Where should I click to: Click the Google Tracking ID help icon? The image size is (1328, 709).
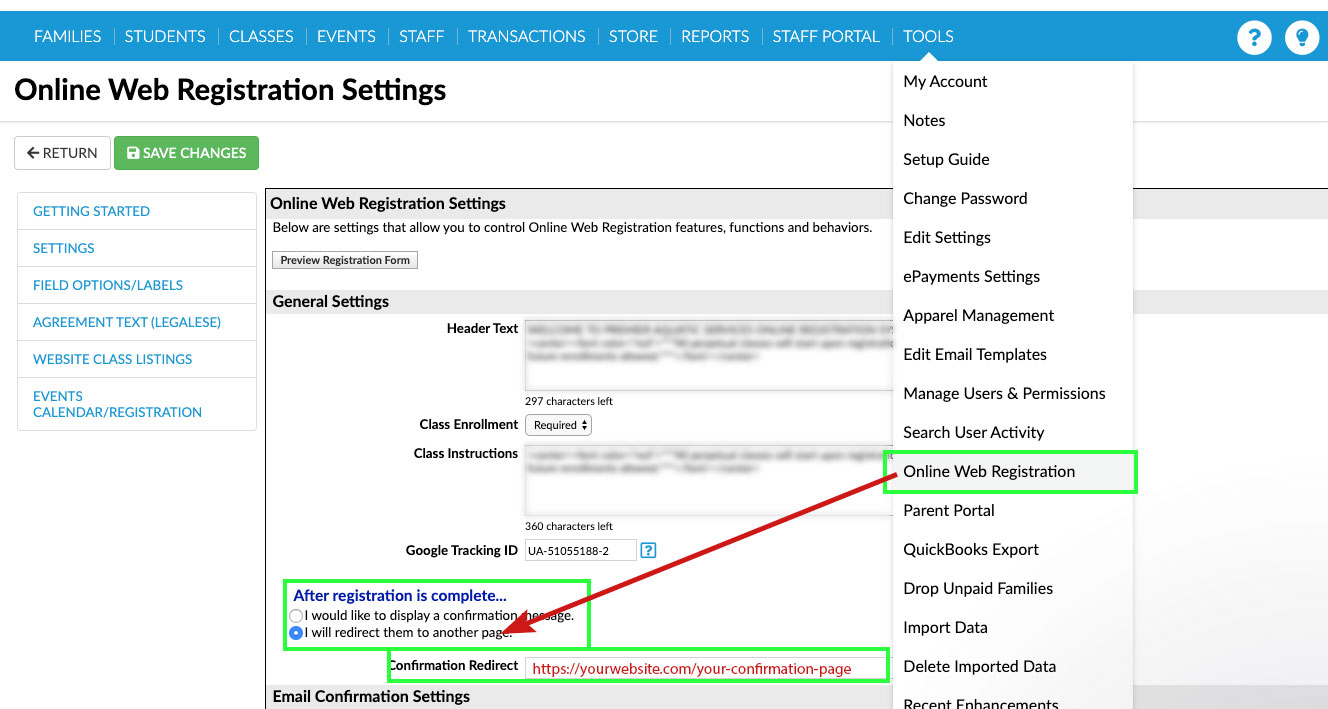(x=648, y=550)
